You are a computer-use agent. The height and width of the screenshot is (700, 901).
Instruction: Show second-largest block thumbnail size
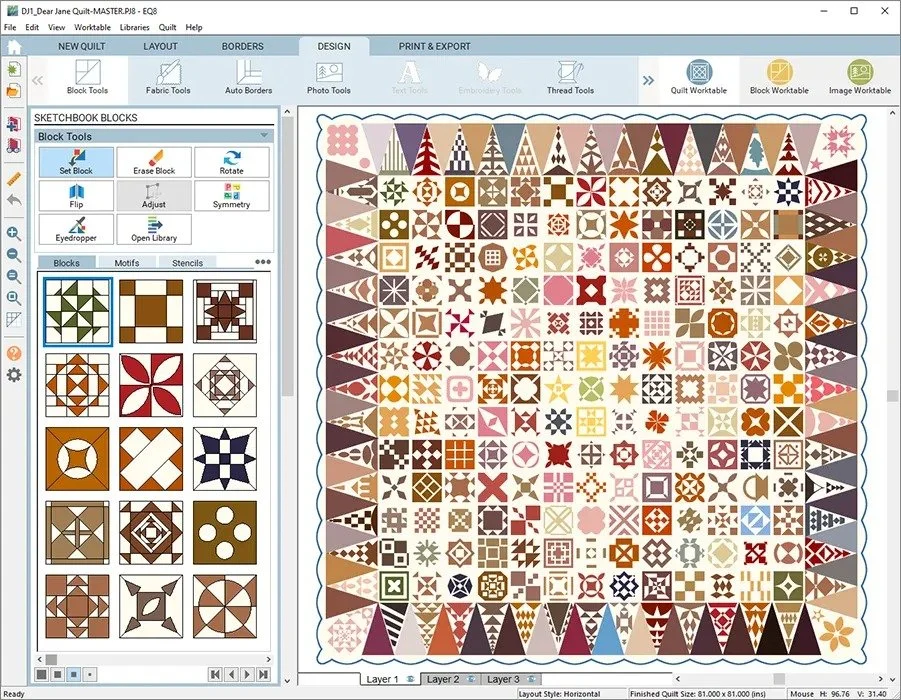click(57, 674)
